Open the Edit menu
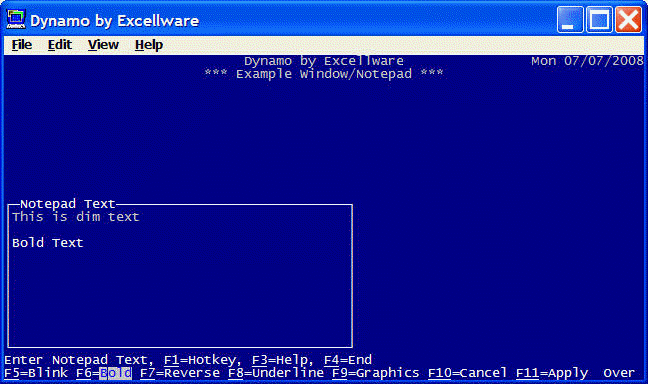 tap(60, 45)
